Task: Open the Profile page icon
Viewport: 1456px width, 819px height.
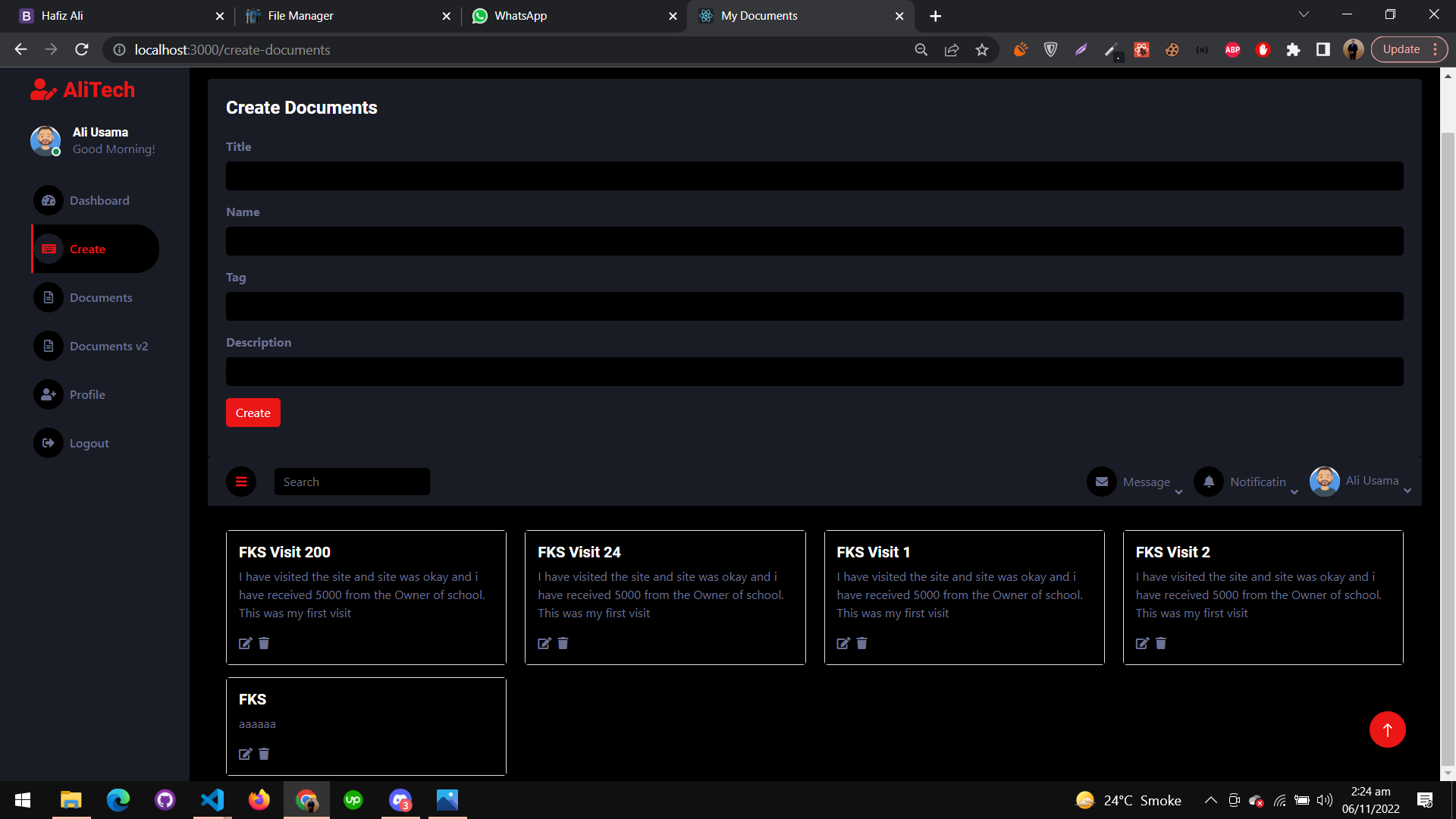Action: [49, 394]
